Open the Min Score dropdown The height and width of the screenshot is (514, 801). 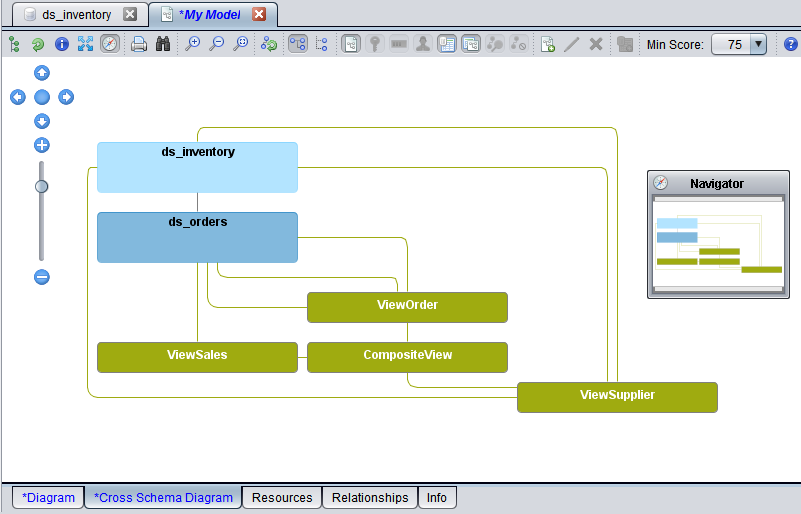pyautogui.click(x=757, y=44)
